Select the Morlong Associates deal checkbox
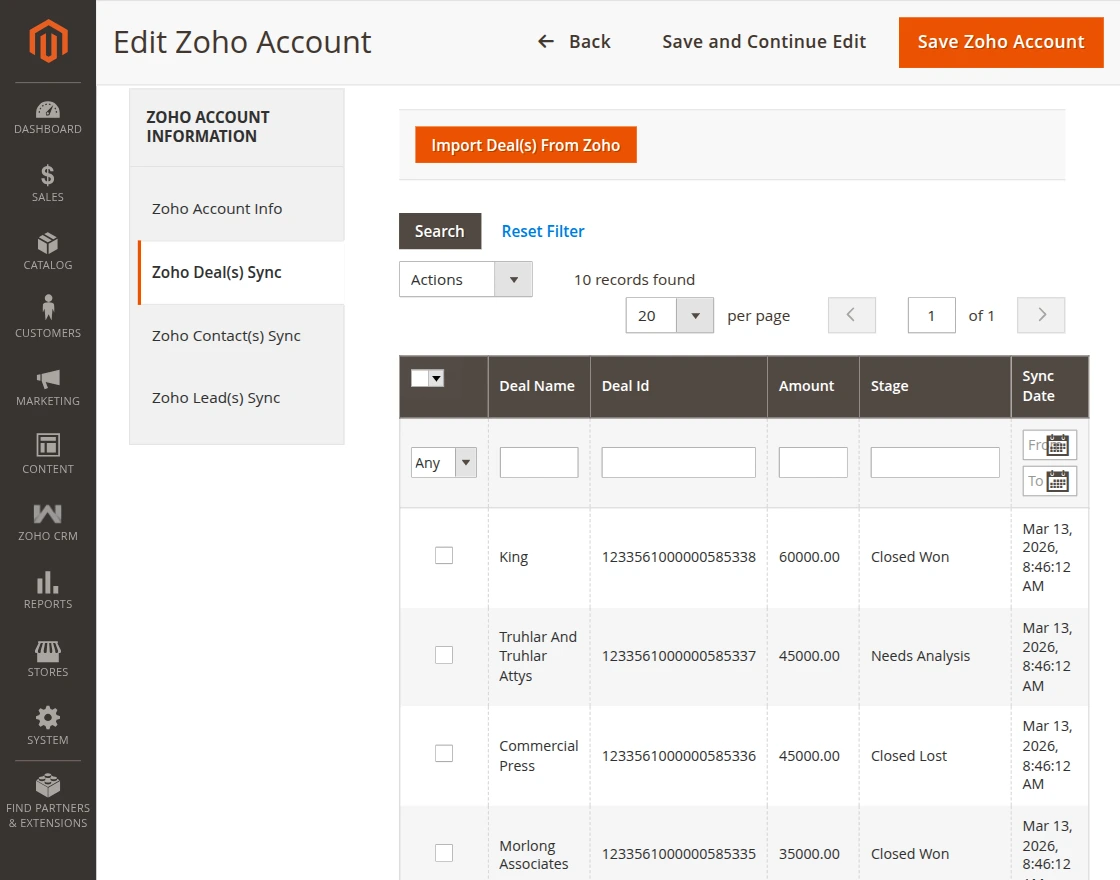This screenshot has width=1120, height=880. (444, 852)
